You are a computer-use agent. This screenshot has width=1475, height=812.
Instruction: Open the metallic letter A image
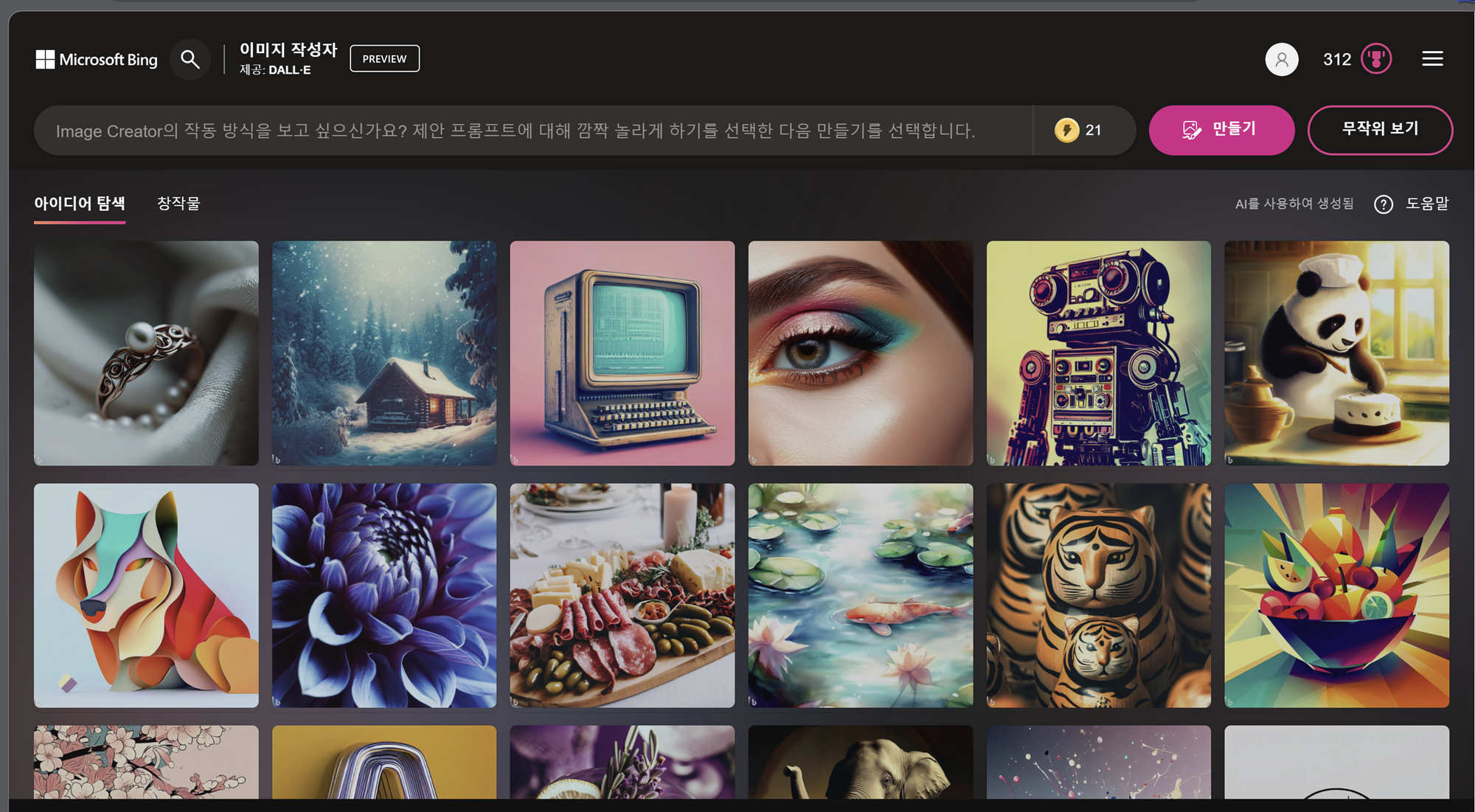384,762
